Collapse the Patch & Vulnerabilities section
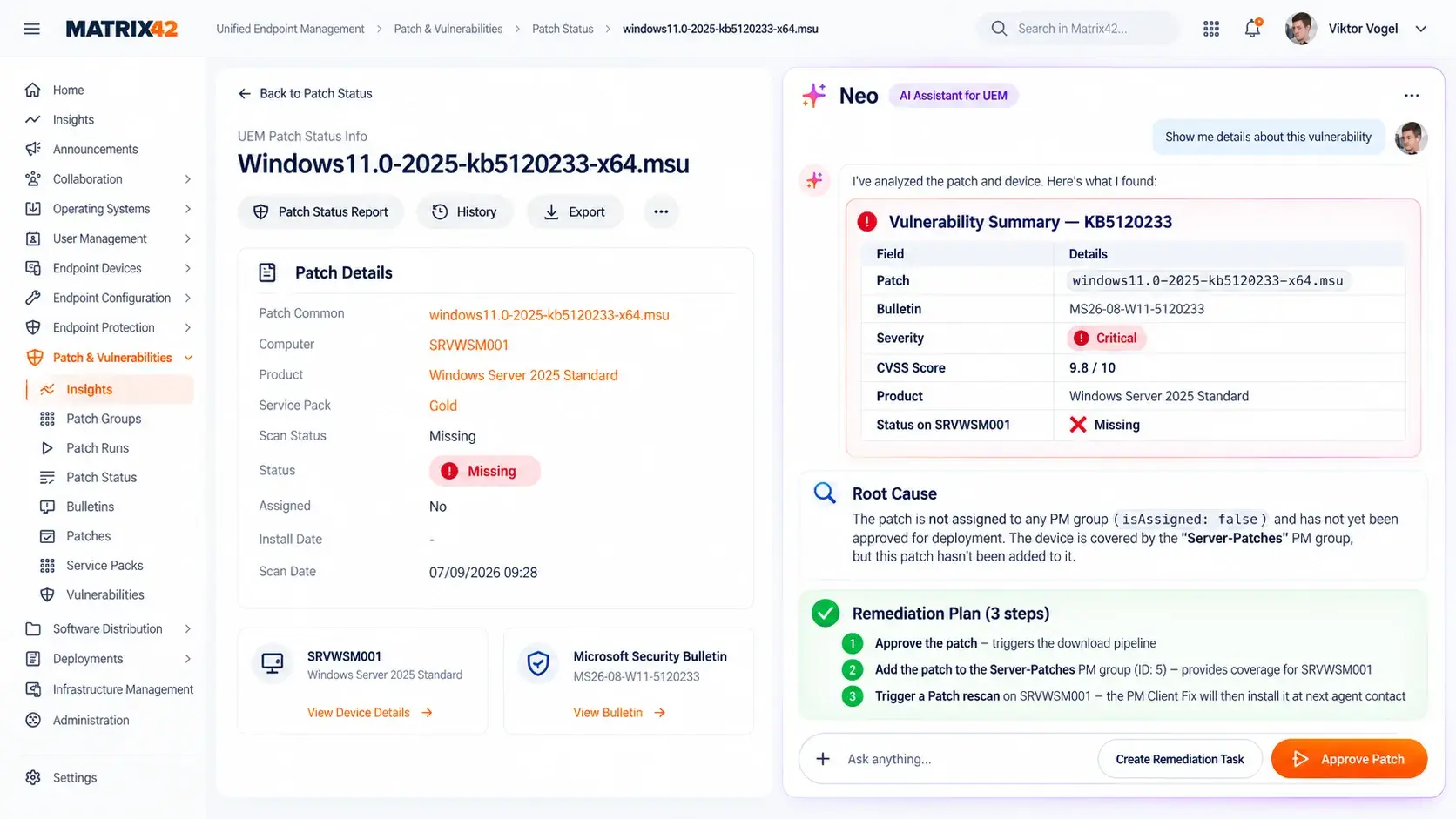The image size is (1456, 819). click(x=188, y=358)
